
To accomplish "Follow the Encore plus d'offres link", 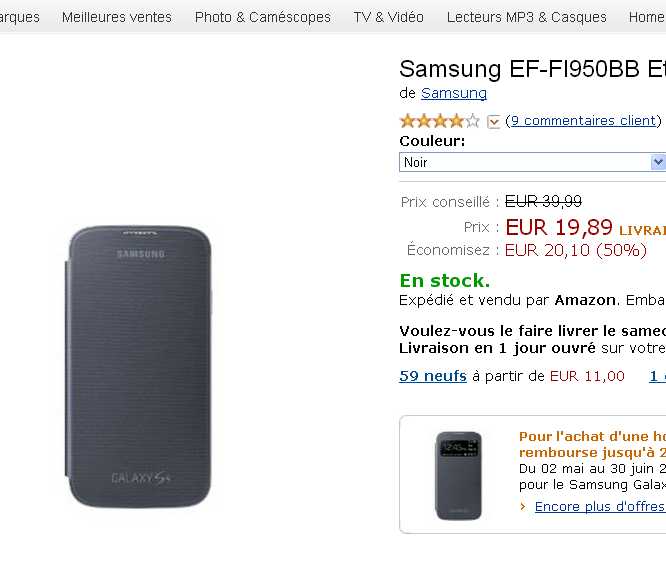I will point(599,506).
